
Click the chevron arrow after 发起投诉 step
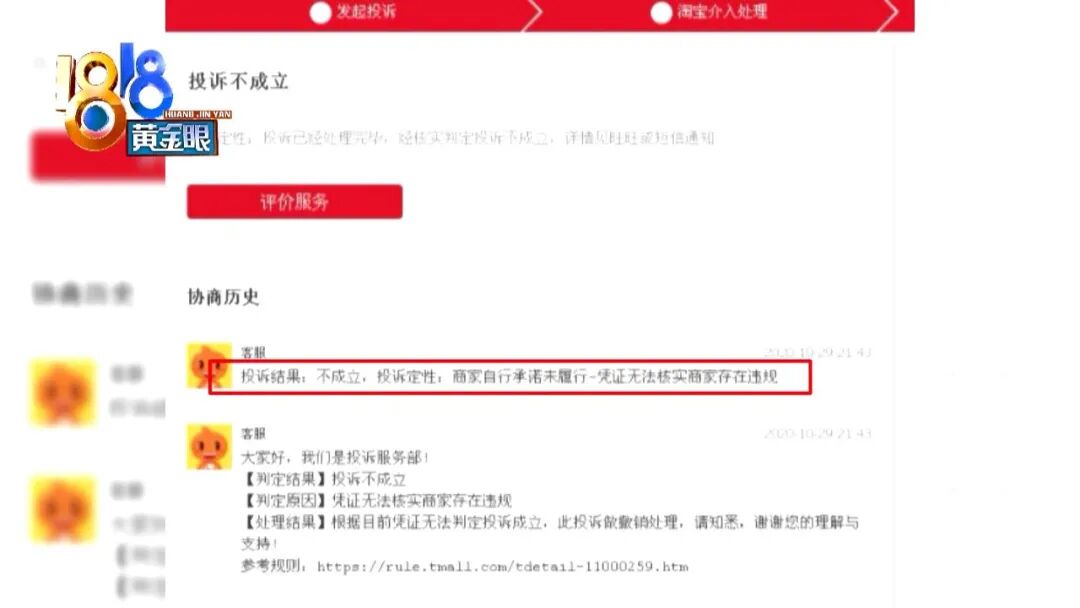click(532, 14)
